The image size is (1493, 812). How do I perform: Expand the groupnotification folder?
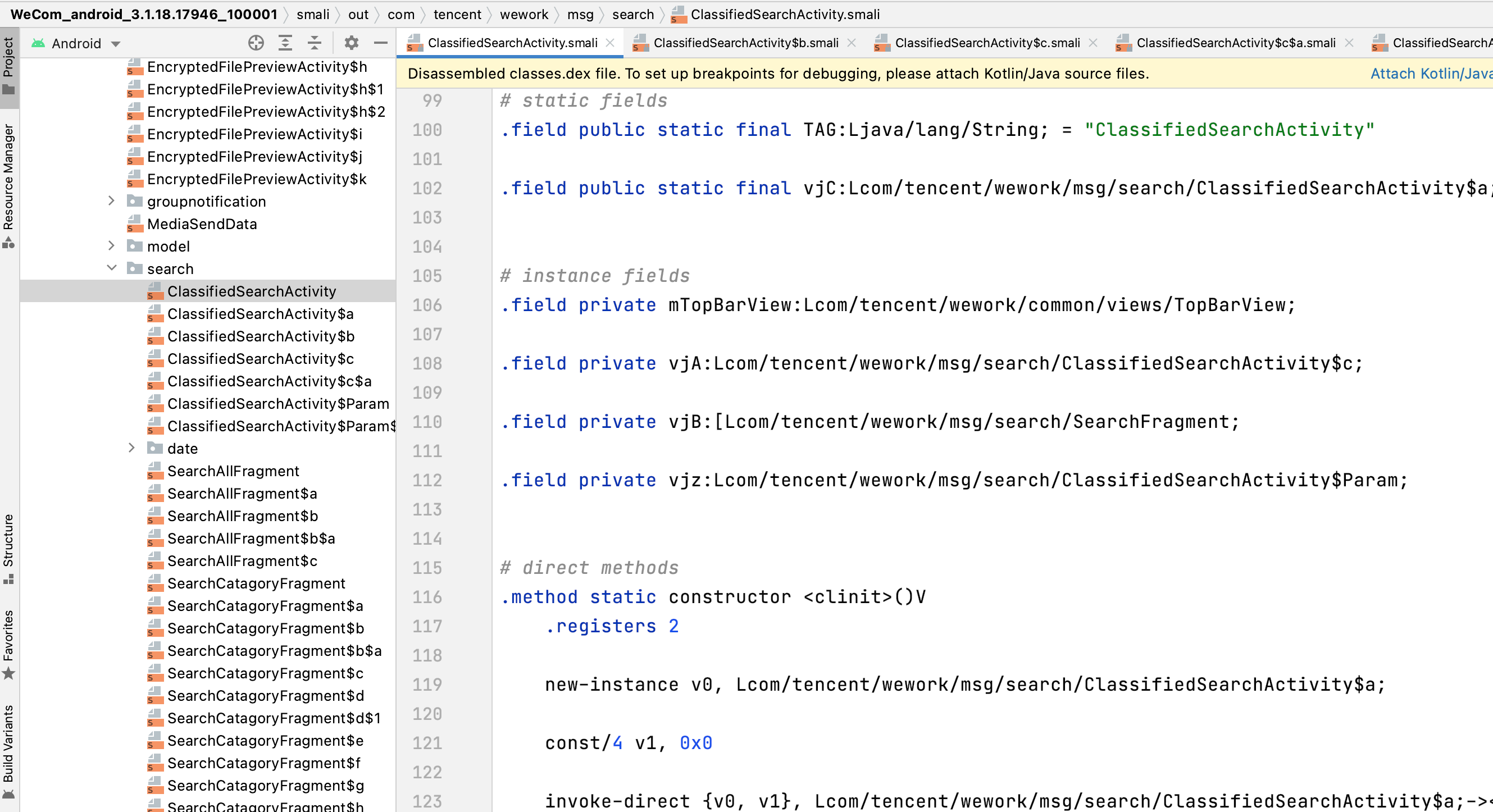(111, 201)
